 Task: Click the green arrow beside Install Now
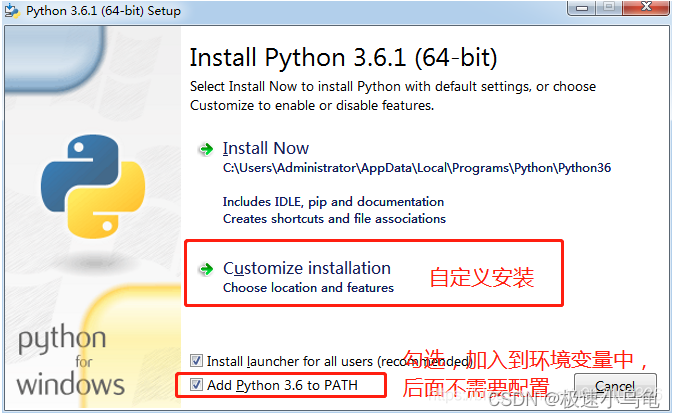pos(206,149)
